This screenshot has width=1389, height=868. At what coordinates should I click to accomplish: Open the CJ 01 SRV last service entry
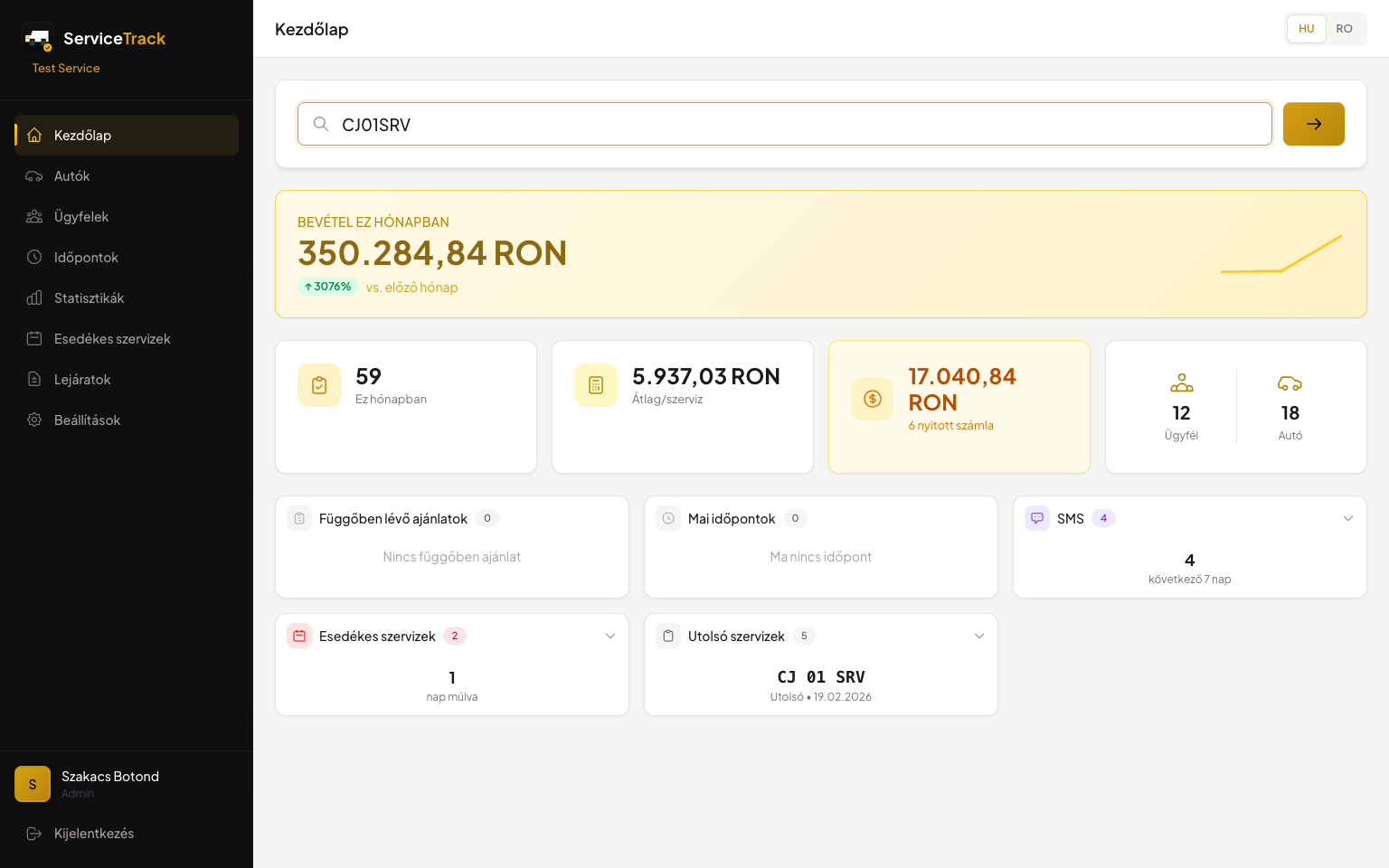821,677
